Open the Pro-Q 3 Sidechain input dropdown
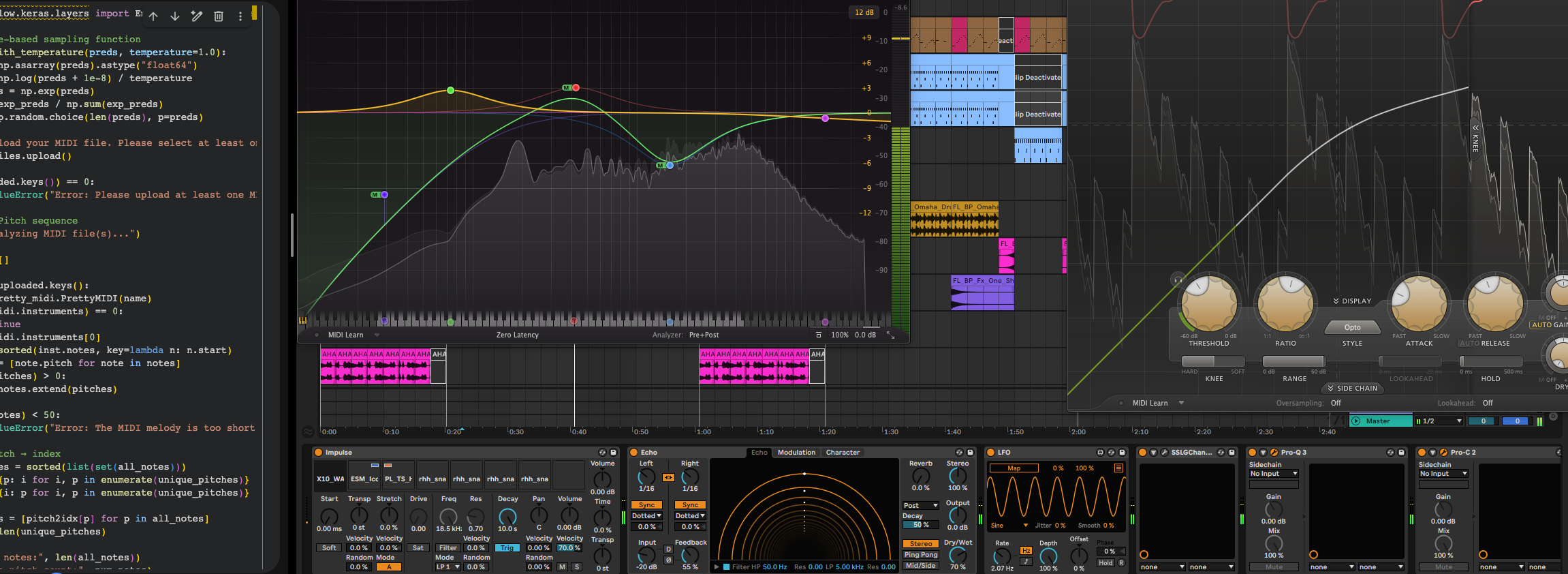 point(1273,474)
